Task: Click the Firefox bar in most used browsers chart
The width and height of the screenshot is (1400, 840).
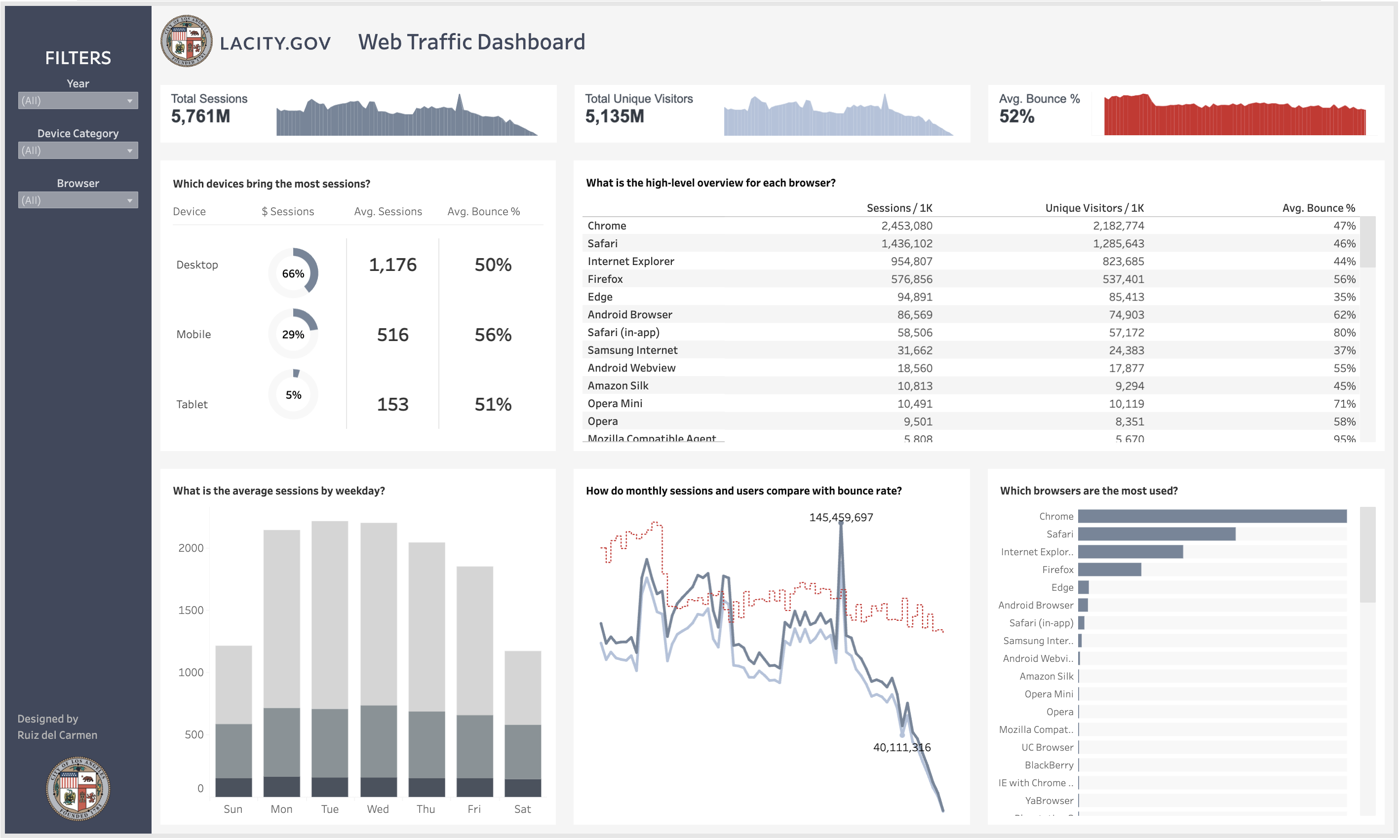Action: (1110, 570)
